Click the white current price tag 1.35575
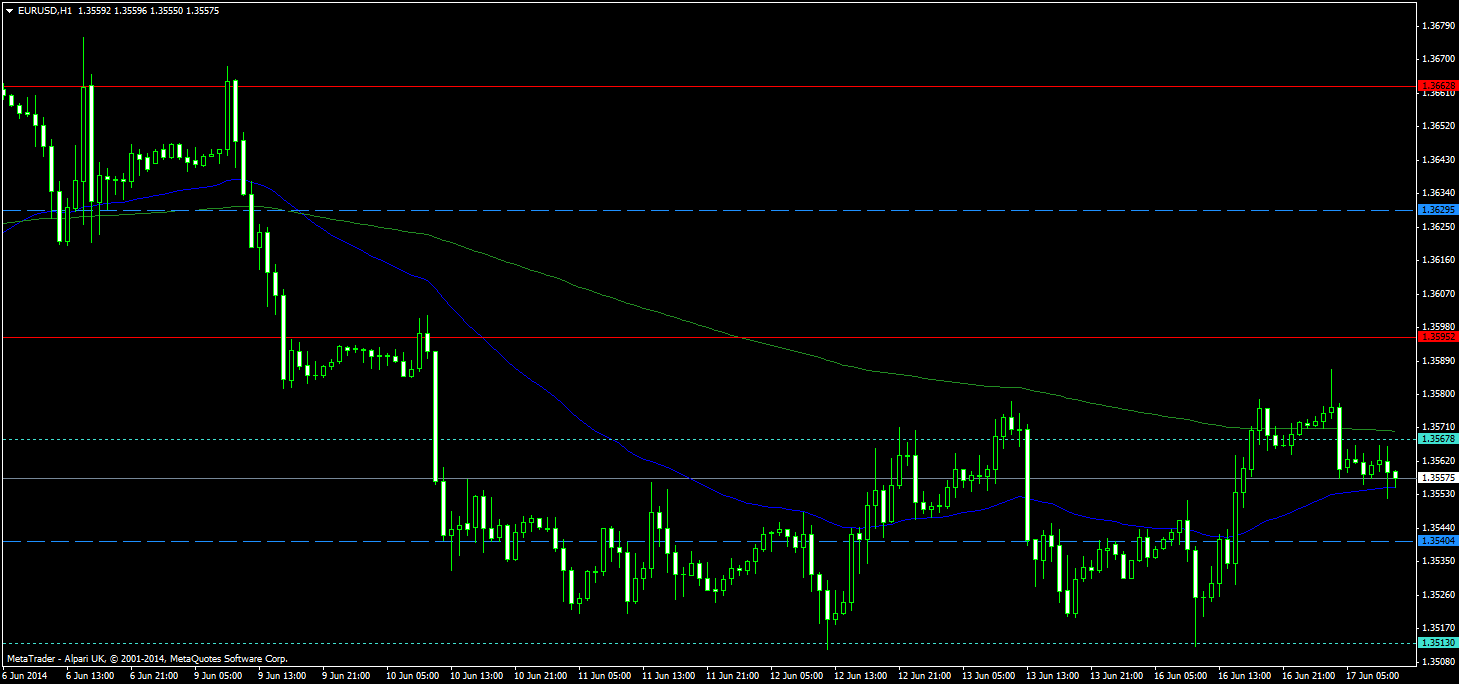Image resolution: width=1459 pixels, height=684 pixels. [x=1438, y=478]
